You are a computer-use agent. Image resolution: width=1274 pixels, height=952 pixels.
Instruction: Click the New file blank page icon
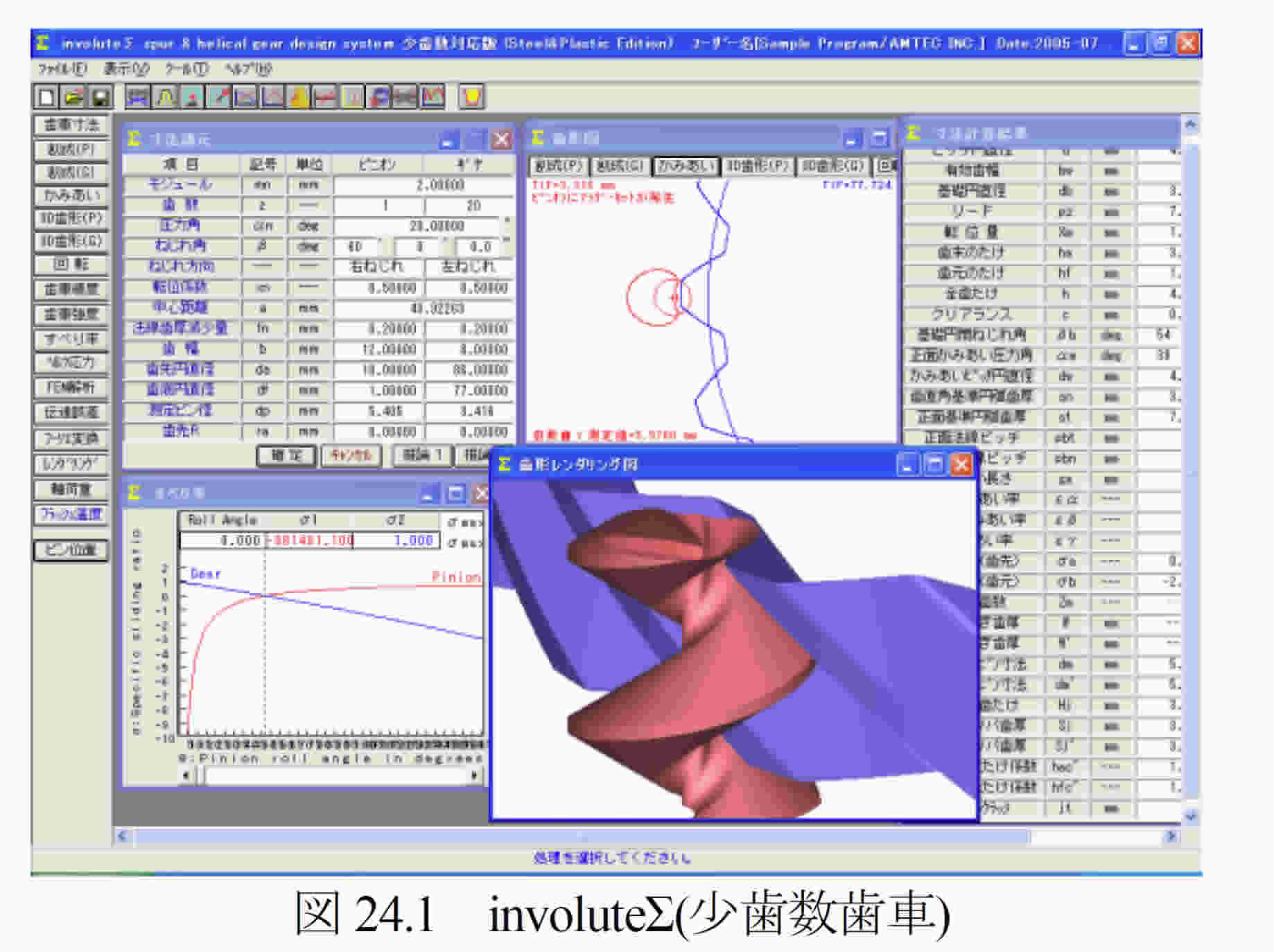(46, 96)
